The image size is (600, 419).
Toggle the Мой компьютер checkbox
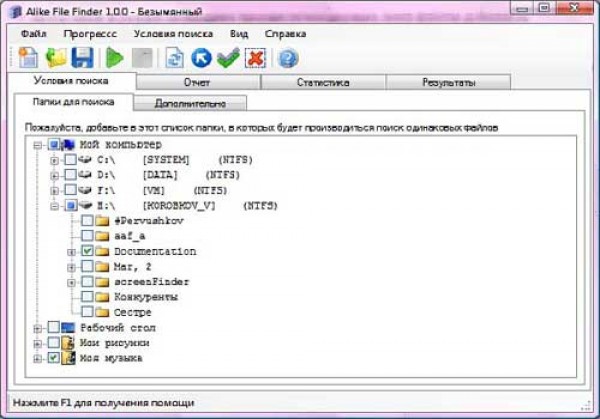[54, 145]
